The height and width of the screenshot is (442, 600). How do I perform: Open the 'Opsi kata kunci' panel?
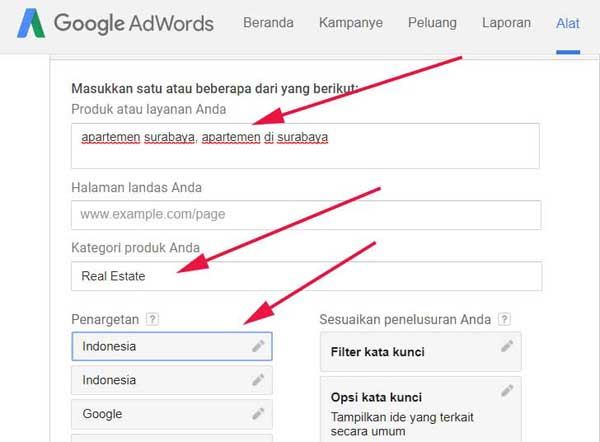point(421,409)
